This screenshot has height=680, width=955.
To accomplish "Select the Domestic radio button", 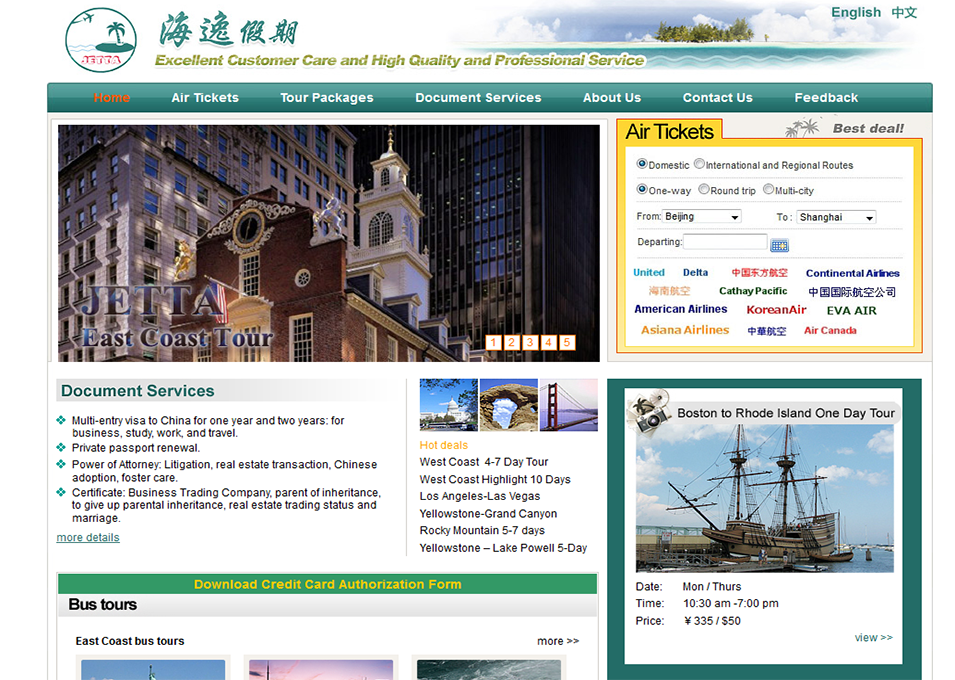I will 642,163.
